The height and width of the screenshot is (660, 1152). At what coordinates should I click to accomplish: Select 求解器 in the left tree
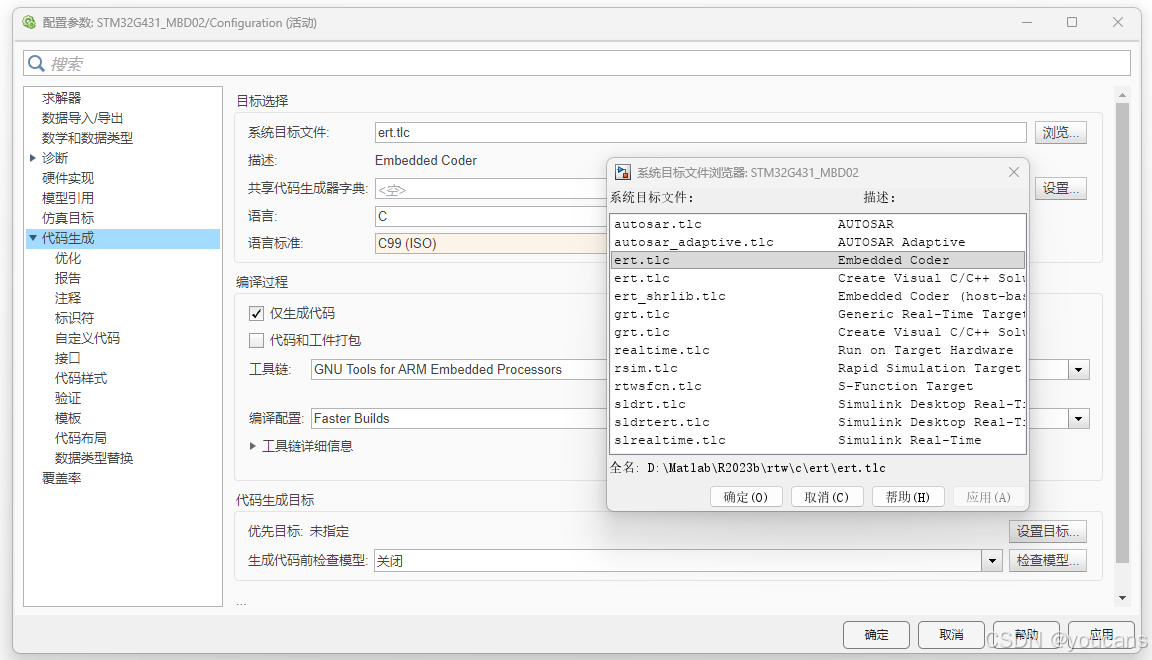pos(62,98)
